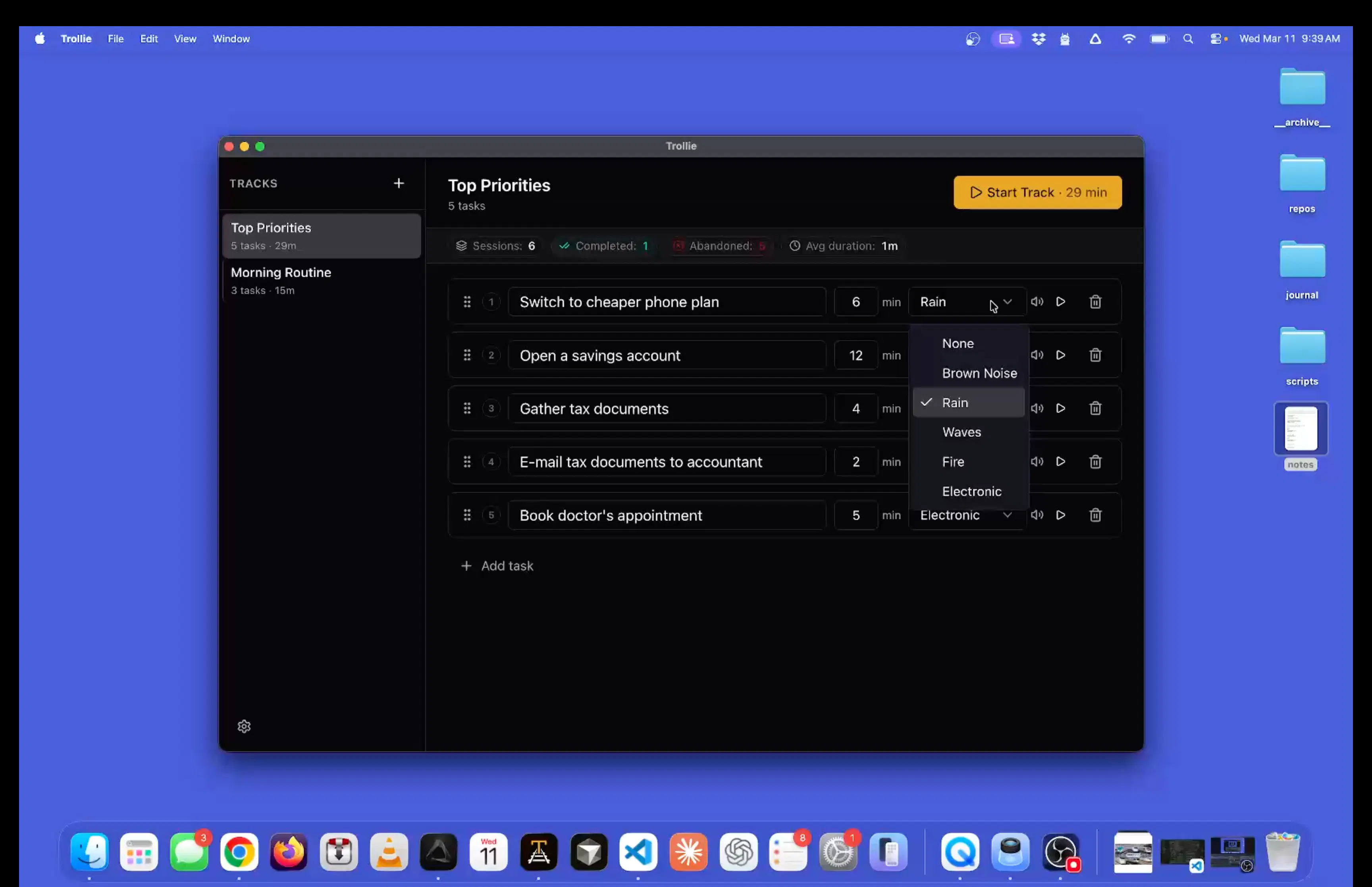The width and height of the screenshot is (1372, 887).
Task: Play the Gather tax documents task
Action: click(x=1060, y=409)
